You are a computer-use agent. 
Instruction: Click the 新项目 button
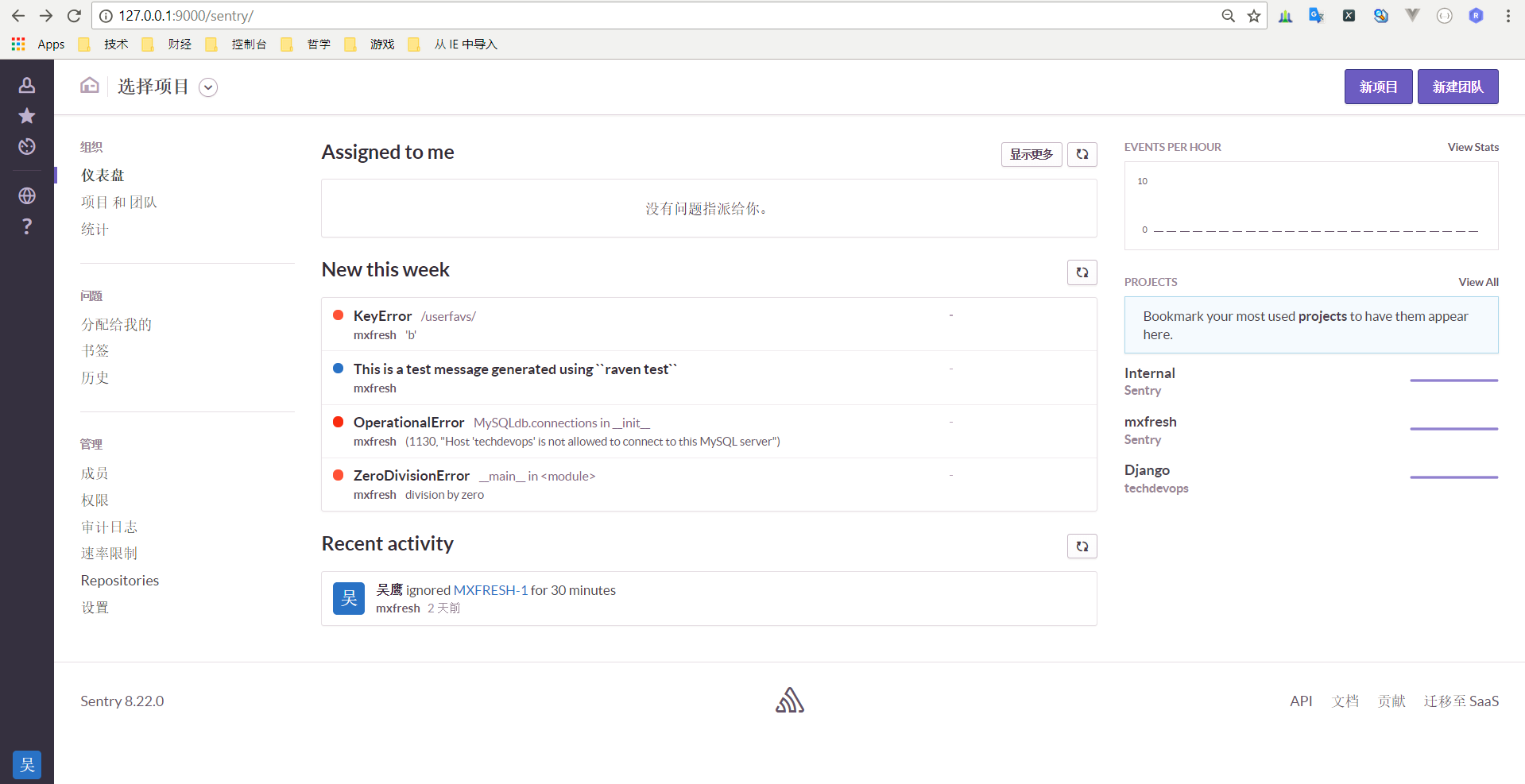(1378, 87)
